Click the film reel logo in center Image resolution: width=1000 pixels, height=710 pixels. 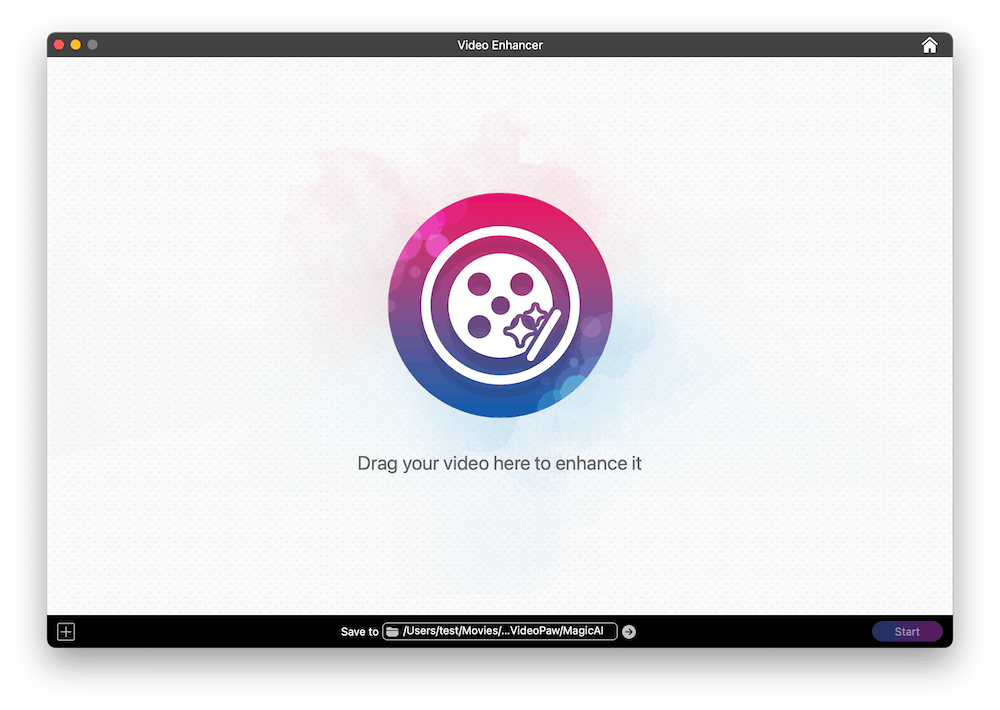pyautogui.click(x=499, y=305)
